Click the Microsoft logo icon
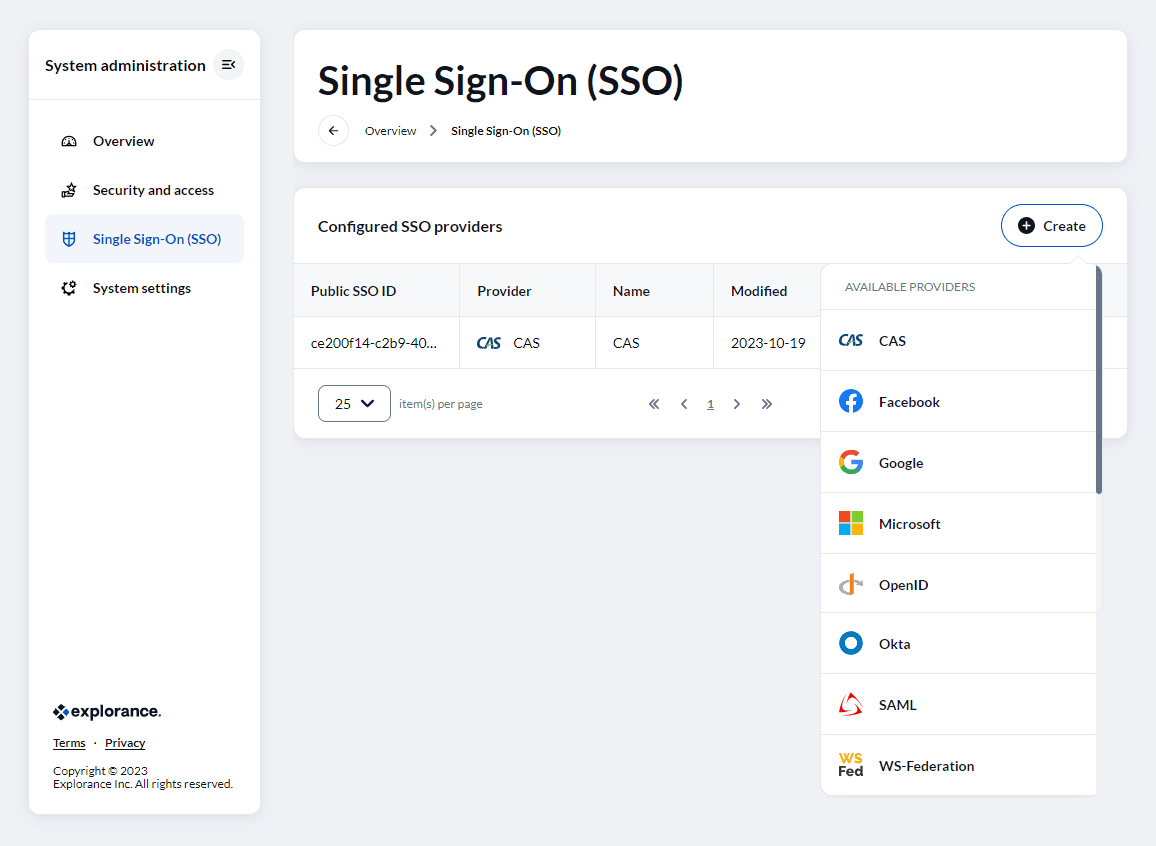Screen dimensions: 1156x846 point(851,523)
